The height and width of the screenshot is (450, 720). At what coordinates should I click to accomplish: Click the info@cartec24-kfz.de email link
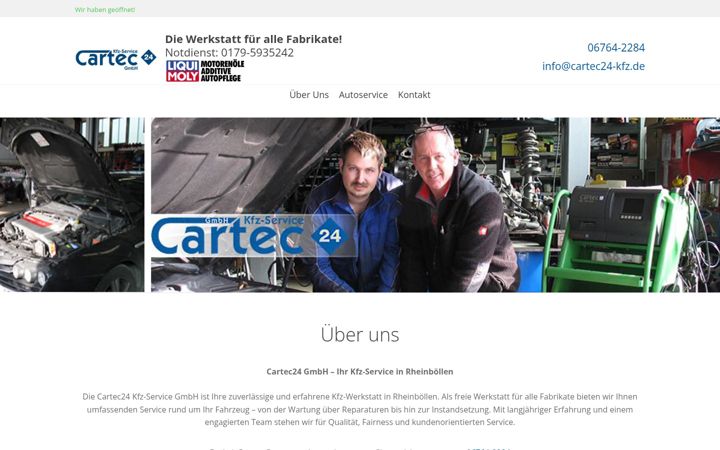(x=593, y=66)
